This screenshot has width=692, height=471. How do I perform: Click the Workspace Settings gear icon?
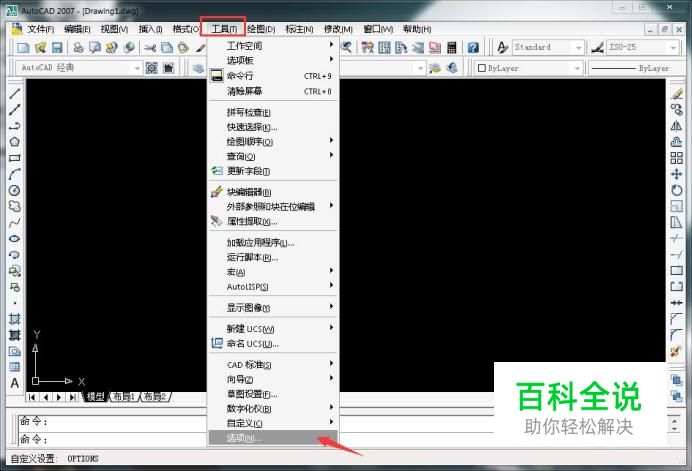[152, 68]
